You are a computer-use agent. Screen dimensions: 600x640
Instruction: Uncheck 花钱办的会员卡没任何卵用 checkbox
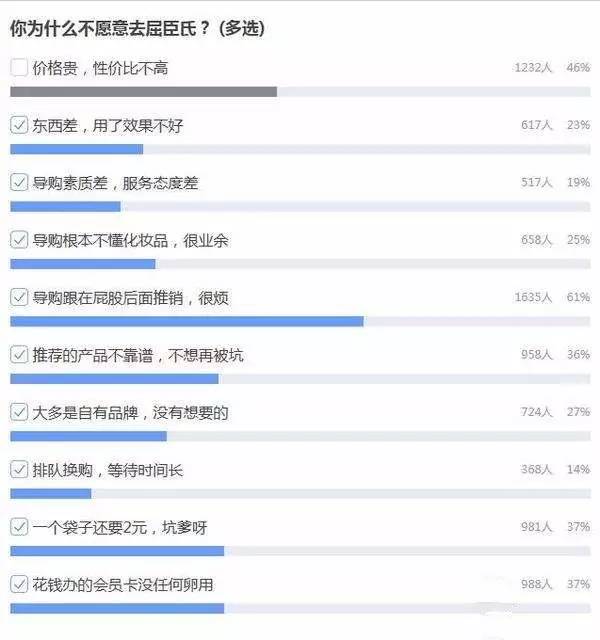(x=19, y=584)
